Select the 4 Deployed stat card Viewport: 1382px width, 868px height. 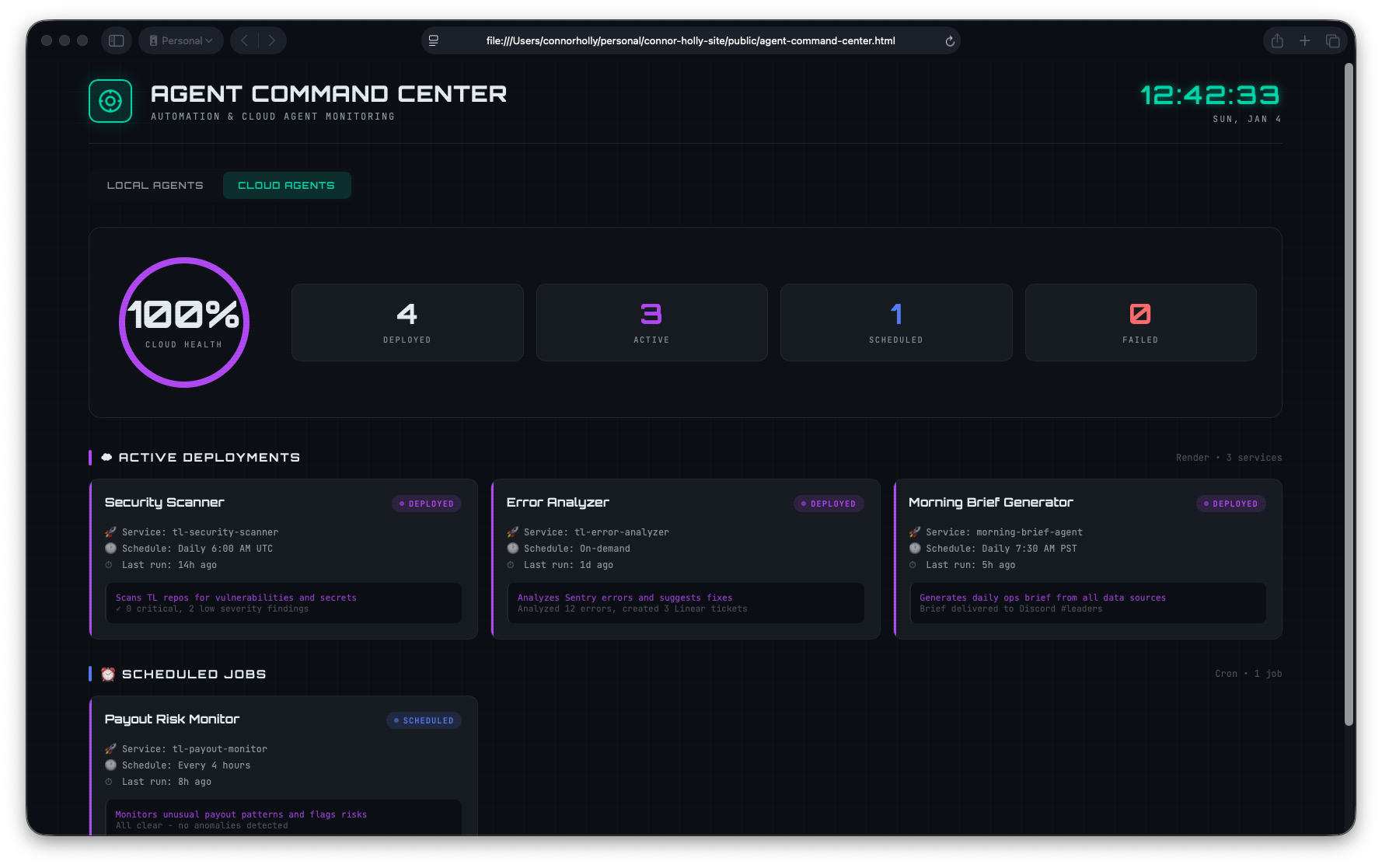point(407,322)
